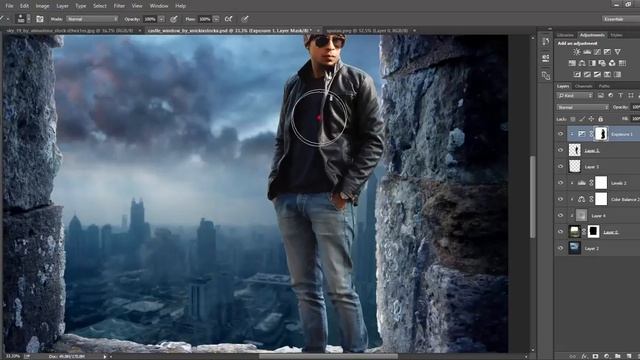The width and height of the screenshot is (640, 360).
Task: Open the Filter menu
Action: click(119, 6)
